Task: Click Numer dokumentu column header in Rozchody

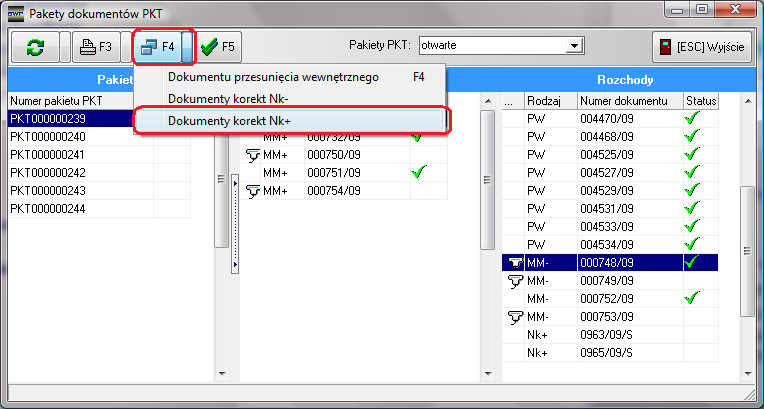Action: tap(628, 101)
